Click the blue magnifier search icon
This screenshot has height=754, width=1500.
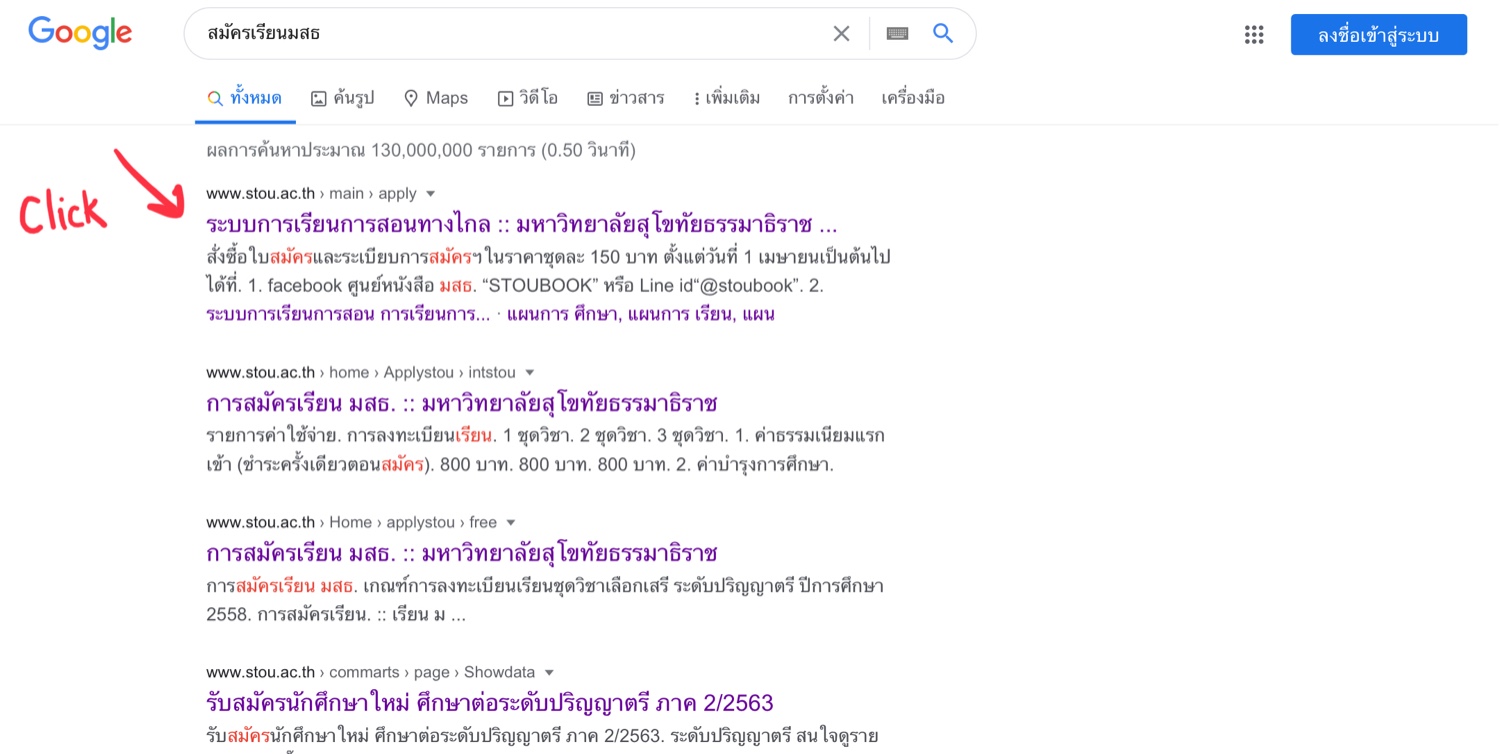click(x=943, y=34)
